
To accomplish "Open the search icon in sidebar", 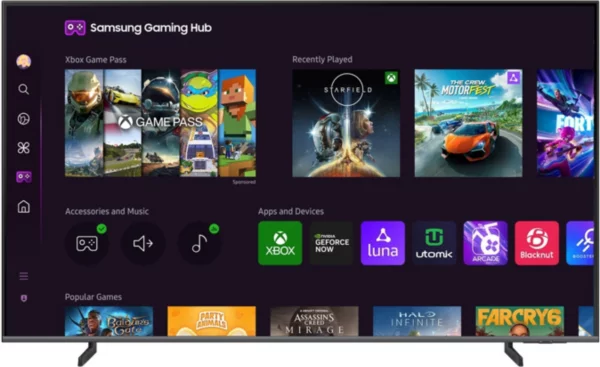I will (23, 90).
